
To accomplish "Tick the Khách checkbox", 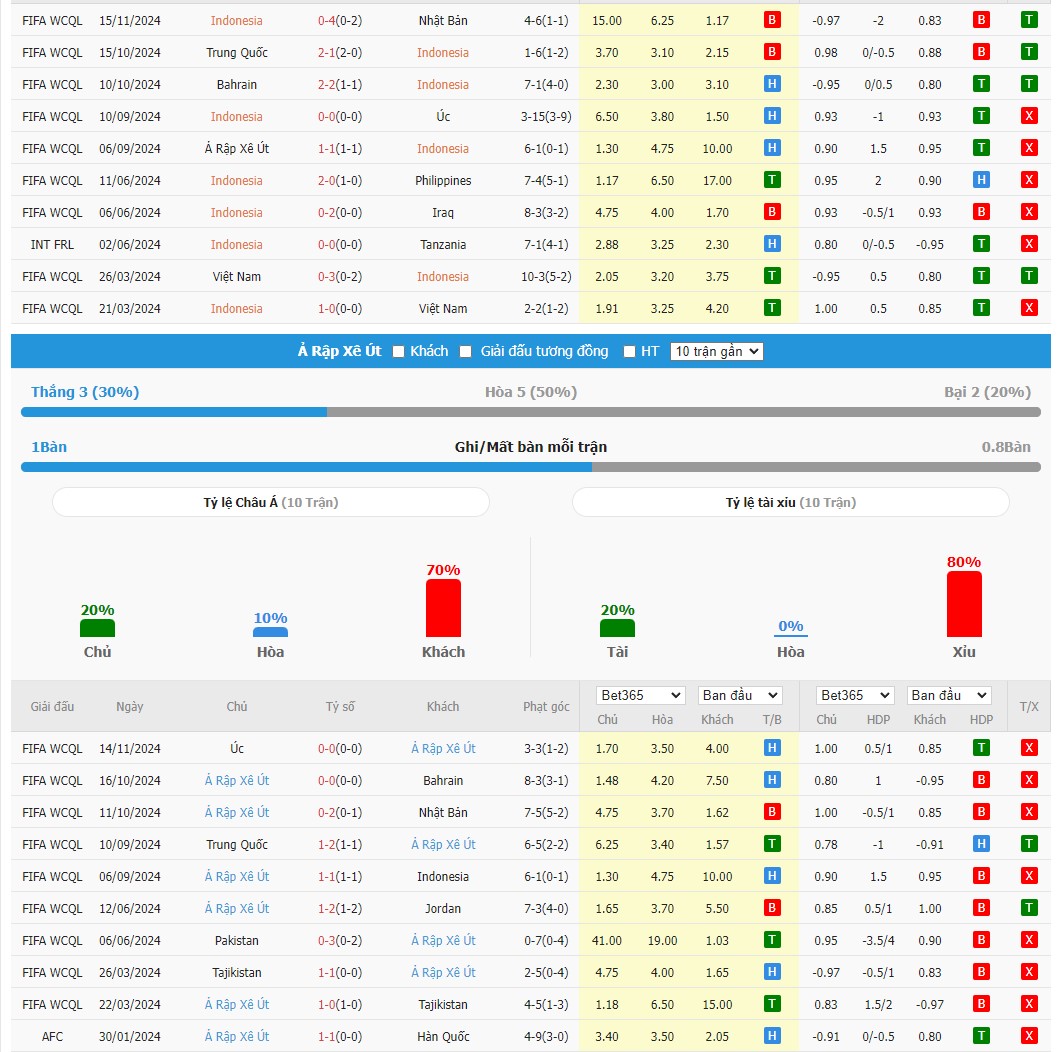I will tap(399, 352).
